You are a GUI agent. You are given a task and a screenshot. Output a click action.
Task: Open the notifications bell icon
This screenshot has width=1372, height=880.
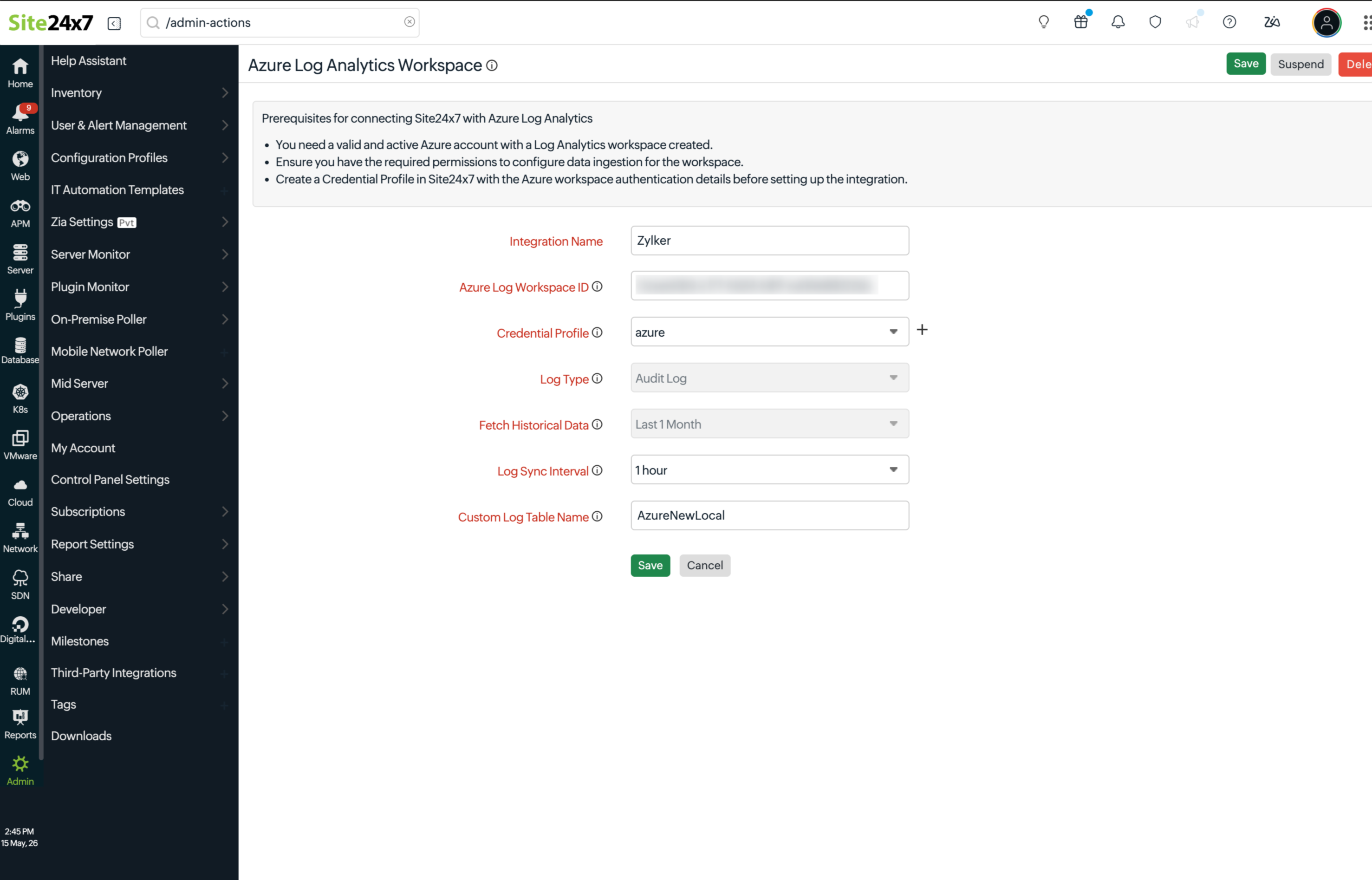pyautogui.click(x=1118, y=22)
